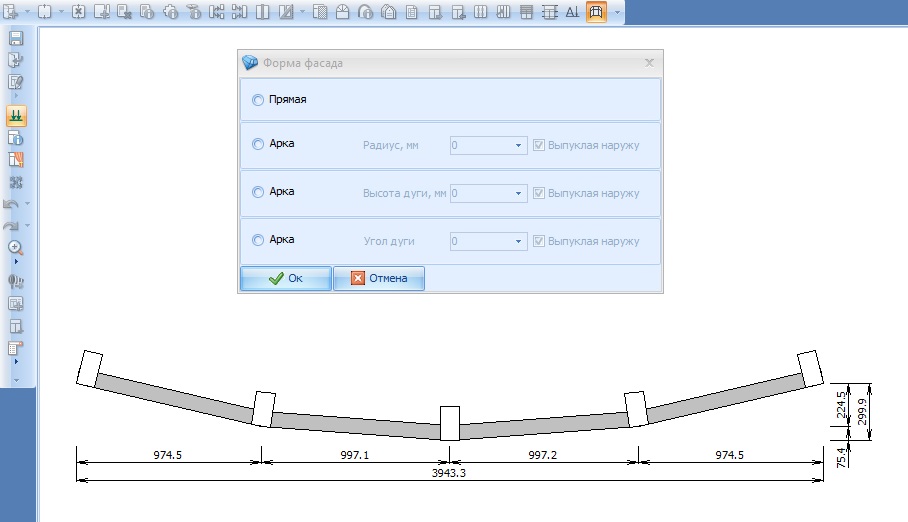
Task: Open top toolbar overflow options arrow
Action: (617, 12)
